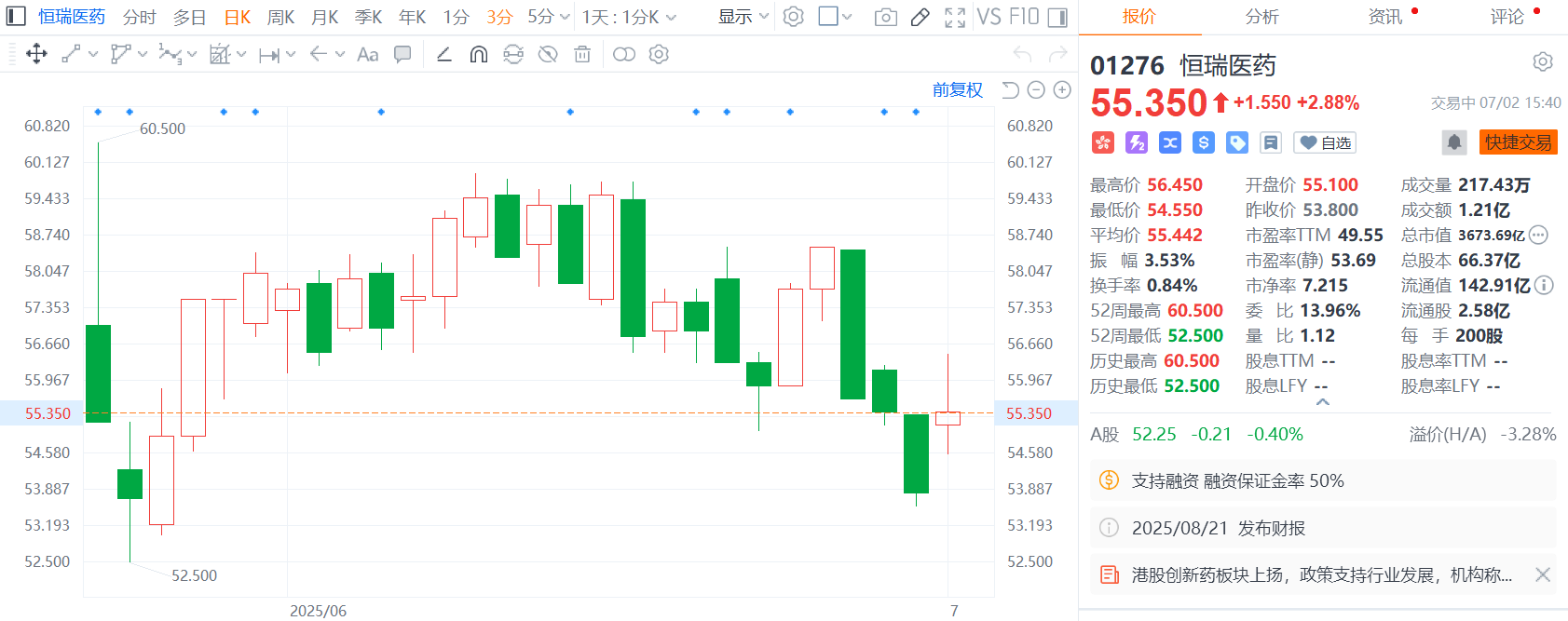Enter fullscreen chart mode
Image resolution: width=1568 pixels, height=621 pixels.
[x=955, y=17]
